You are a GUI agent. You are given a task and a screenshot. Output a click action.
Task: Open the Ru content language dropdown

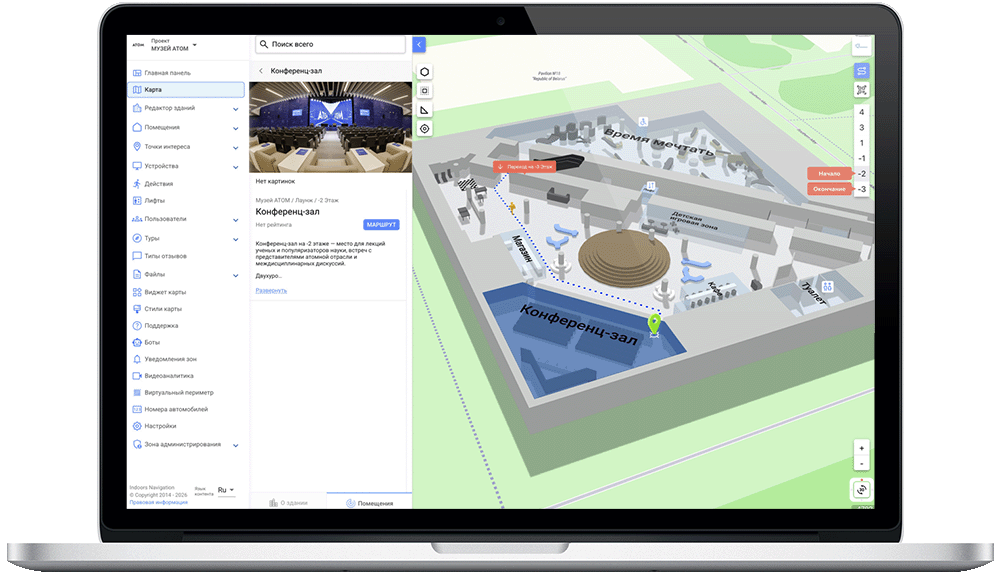pos(226,490)
